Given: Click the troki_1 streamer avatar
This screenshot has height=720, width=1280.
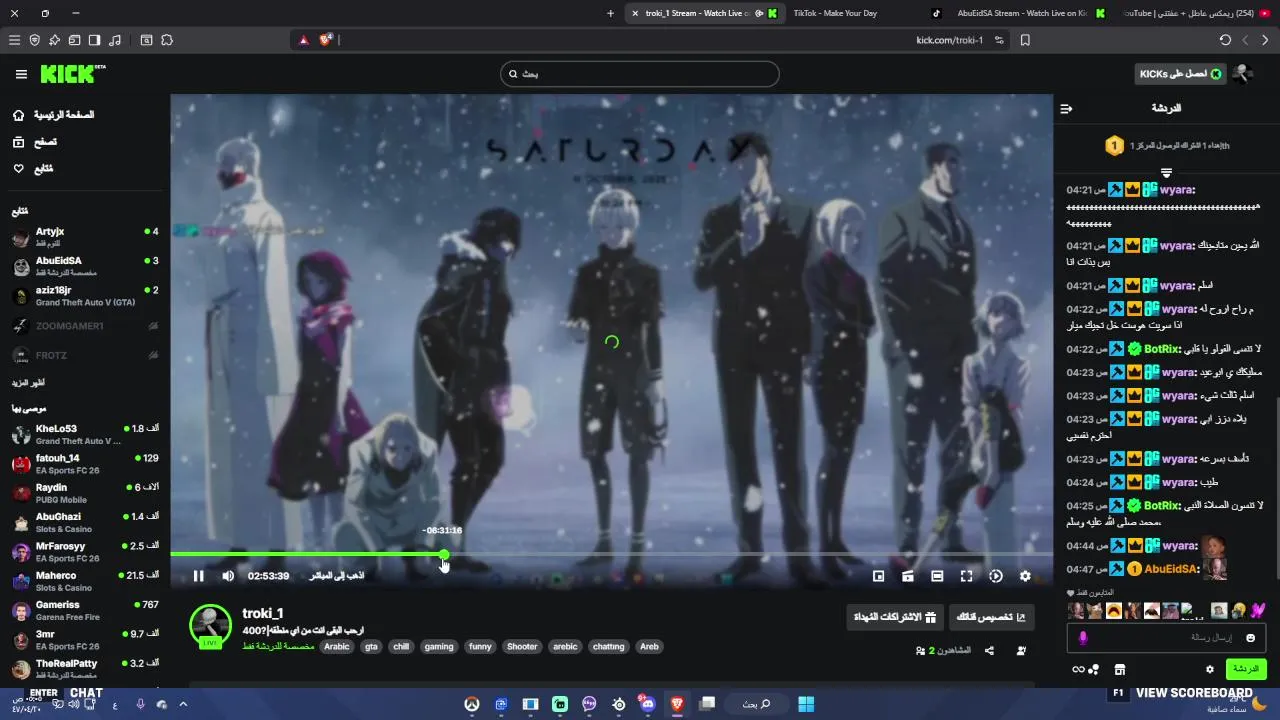Looking at the screenshot, I should pos(210,626).
